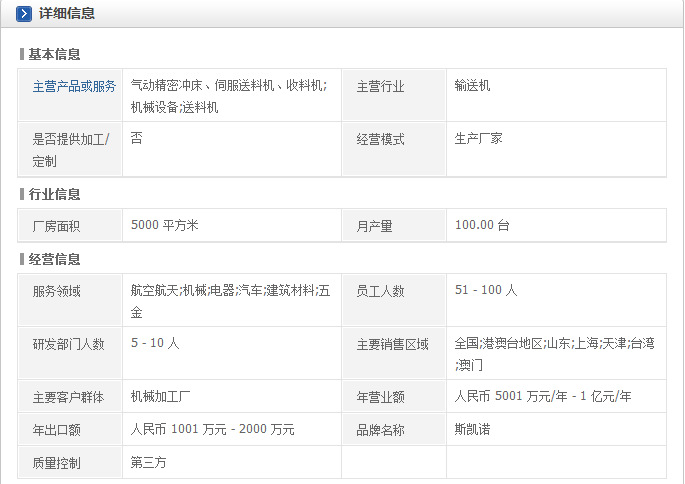Click the 年出口额 label cell

[x=70, y=429]
